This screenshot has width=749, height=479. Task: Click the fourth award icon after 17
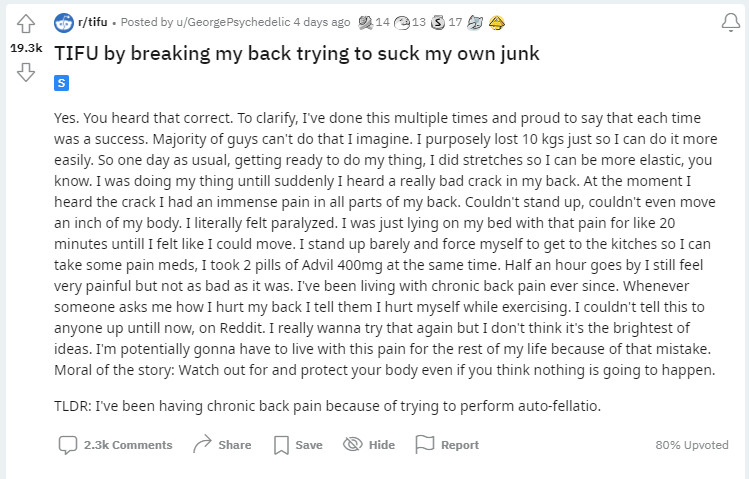click(476, 22)
